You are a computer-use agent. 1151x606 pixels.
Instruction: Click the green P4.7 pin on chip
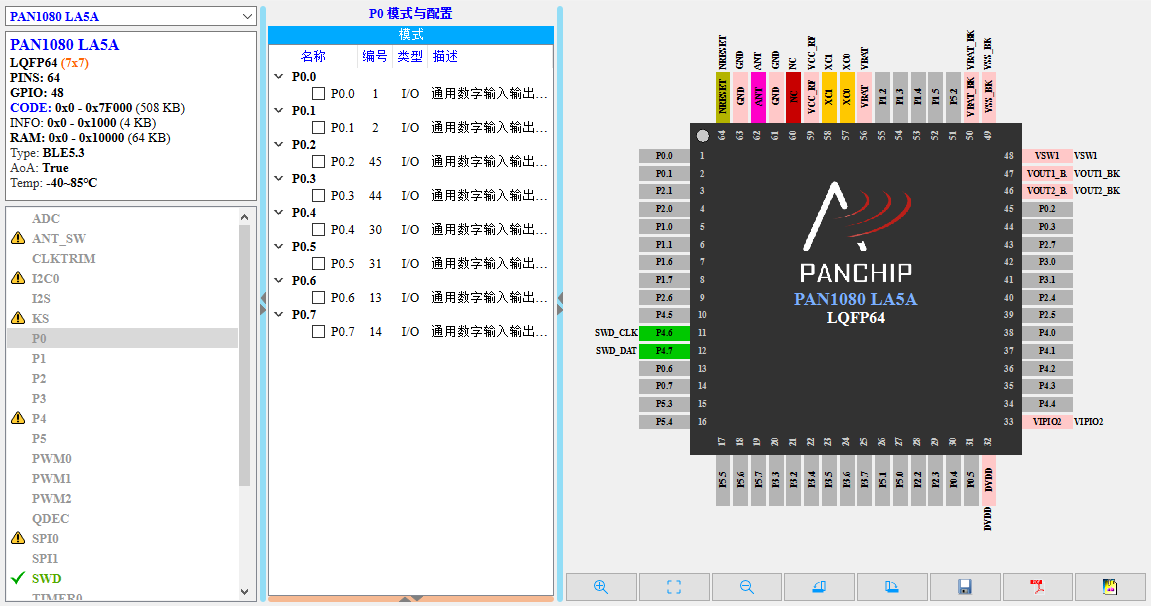[x=664, y=351]
